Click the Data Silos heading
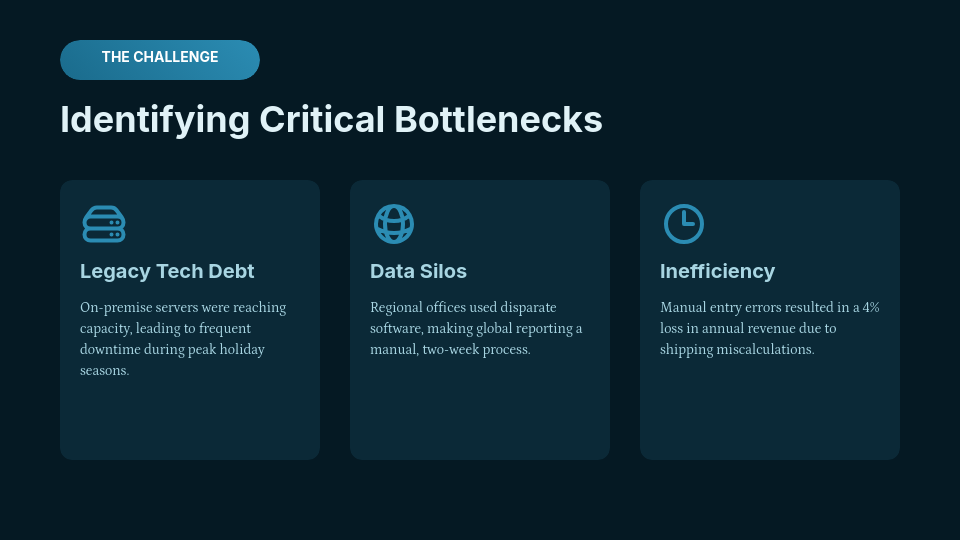 (x=418, y=271)
